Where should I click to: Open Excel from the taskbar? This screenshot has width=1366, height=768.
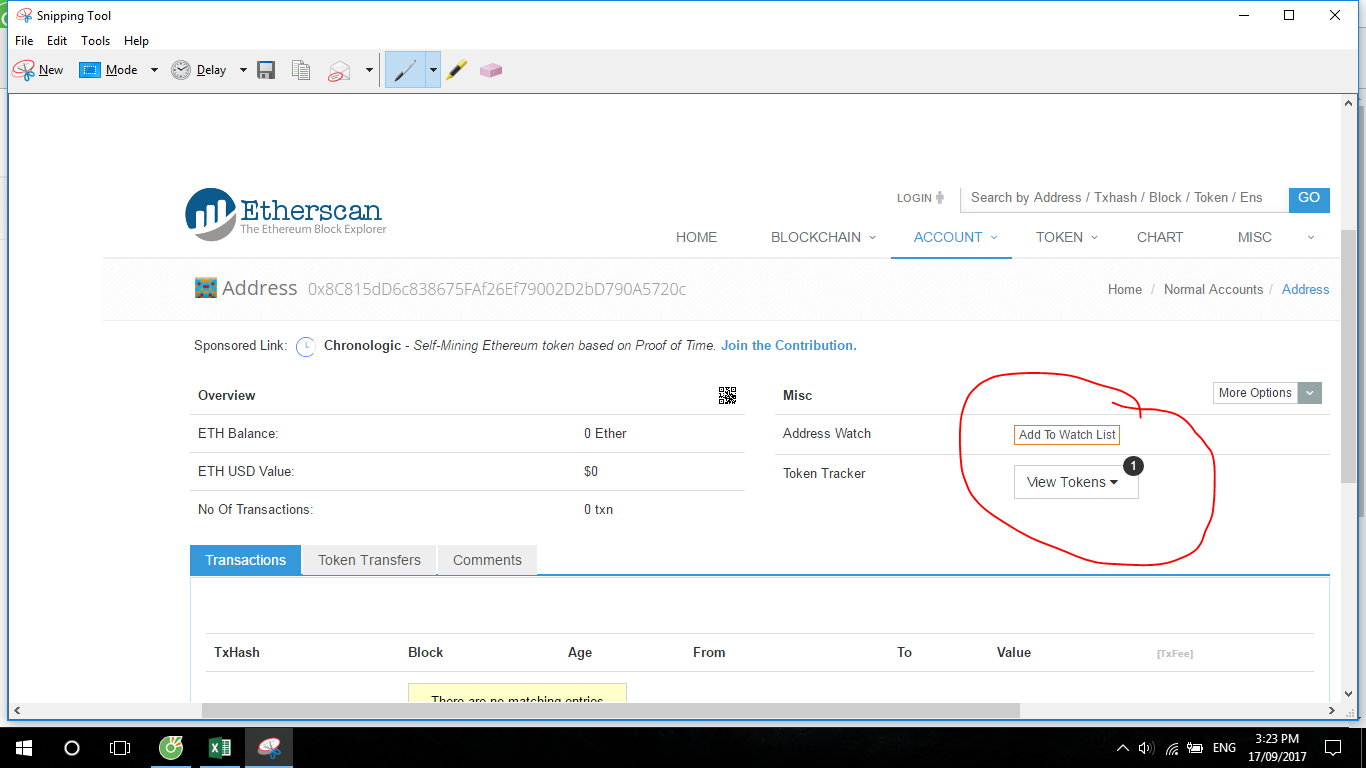220,747
